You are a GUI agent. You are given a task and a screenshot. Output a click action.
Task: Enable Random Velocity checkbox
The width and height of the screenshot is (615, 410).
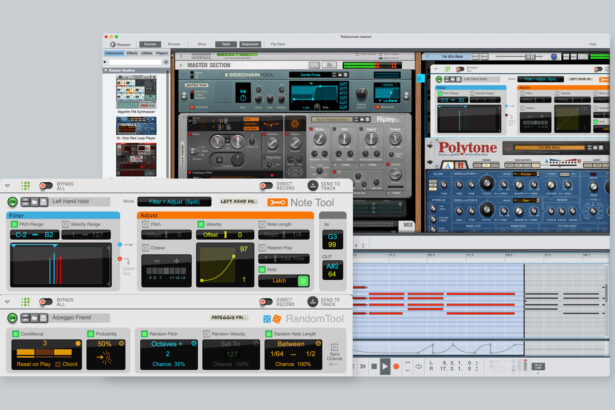tap(207, 333)
